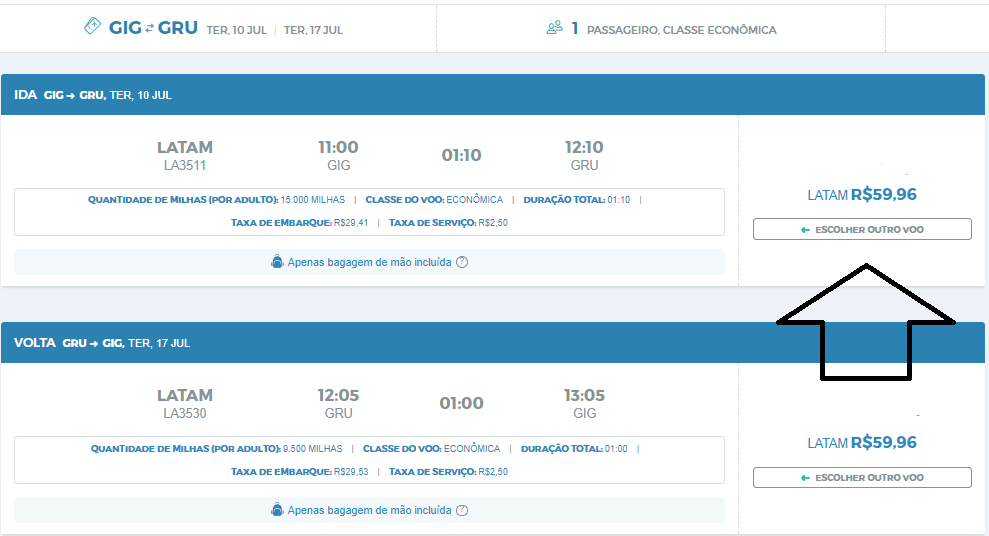Open the 1 passageiro, classe econômica selector
This screenshot has height=536, width=989.
pyautogui.click(x=675, y=29)
